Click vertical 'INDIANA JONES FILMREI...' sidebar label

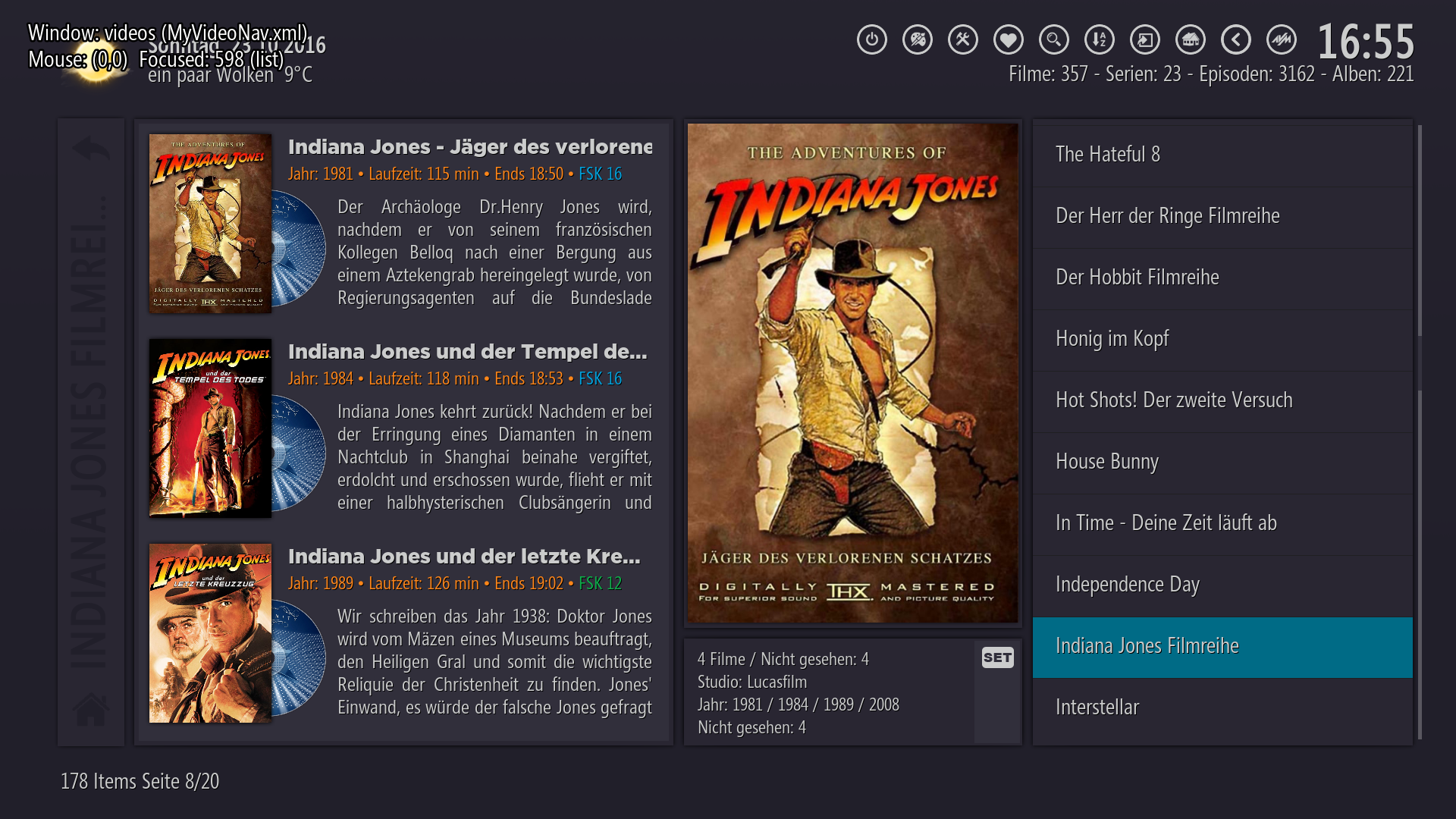91,432
